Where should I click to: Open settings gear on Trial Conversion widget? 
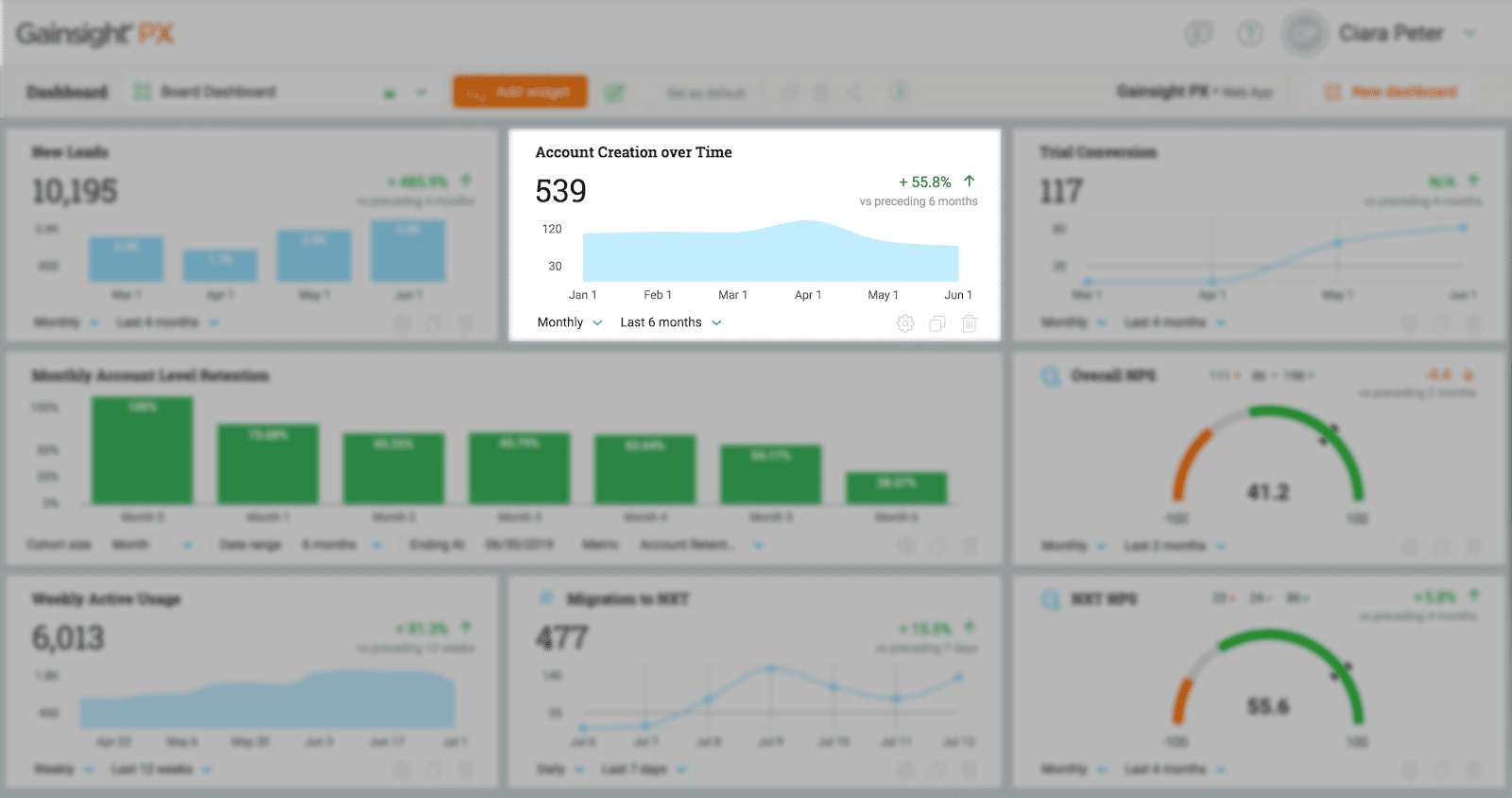point(1409,323)
